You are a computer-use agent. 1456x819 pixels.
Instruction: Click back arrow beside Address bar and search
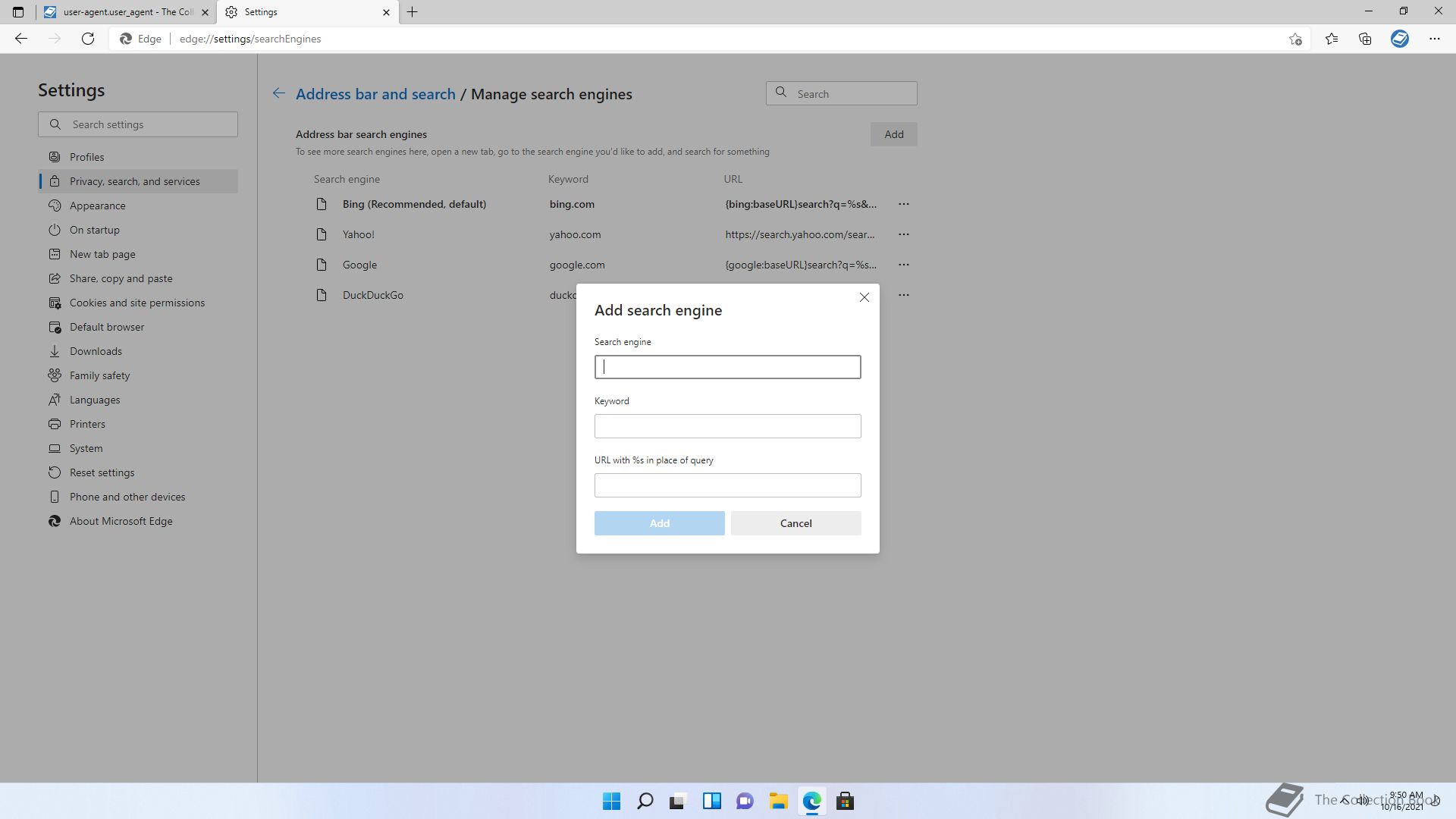[279, 93]
